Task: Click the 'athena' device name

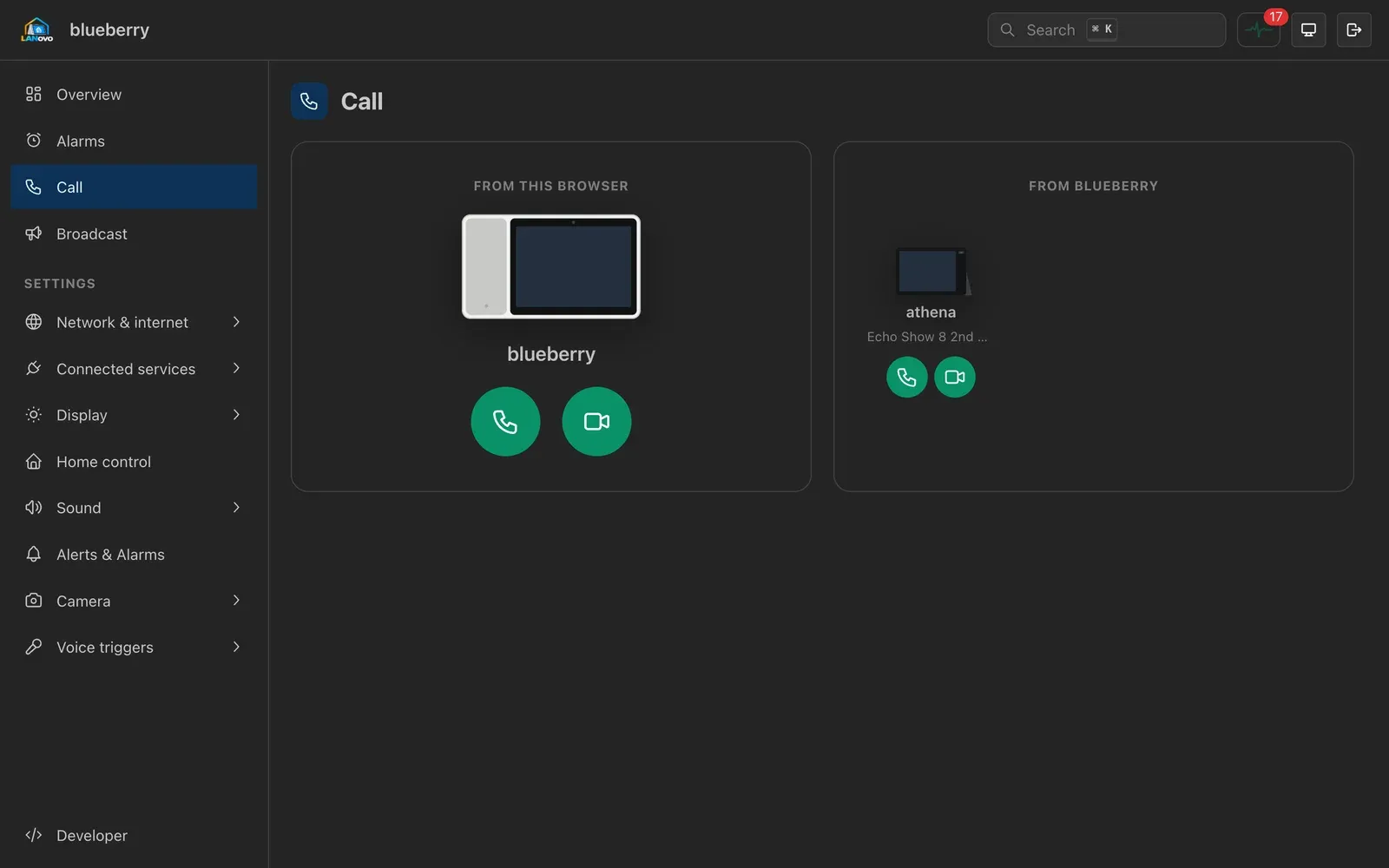Action: (x=931, y=312)
